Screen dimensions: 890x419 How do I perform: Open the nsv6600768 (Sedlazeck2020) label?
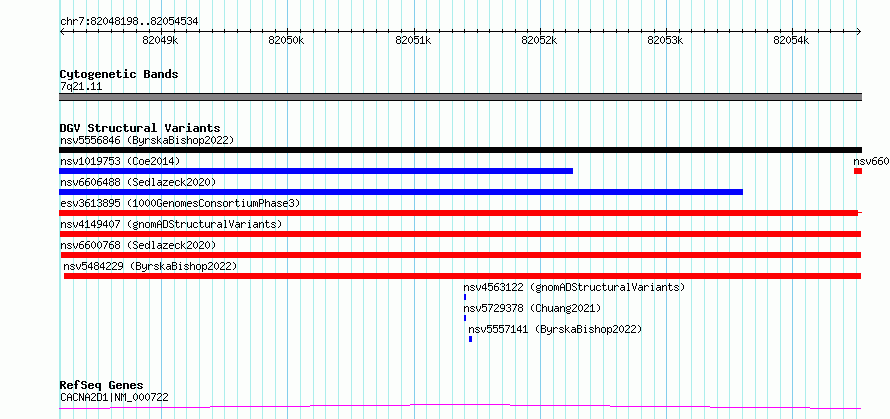point(138,245)
